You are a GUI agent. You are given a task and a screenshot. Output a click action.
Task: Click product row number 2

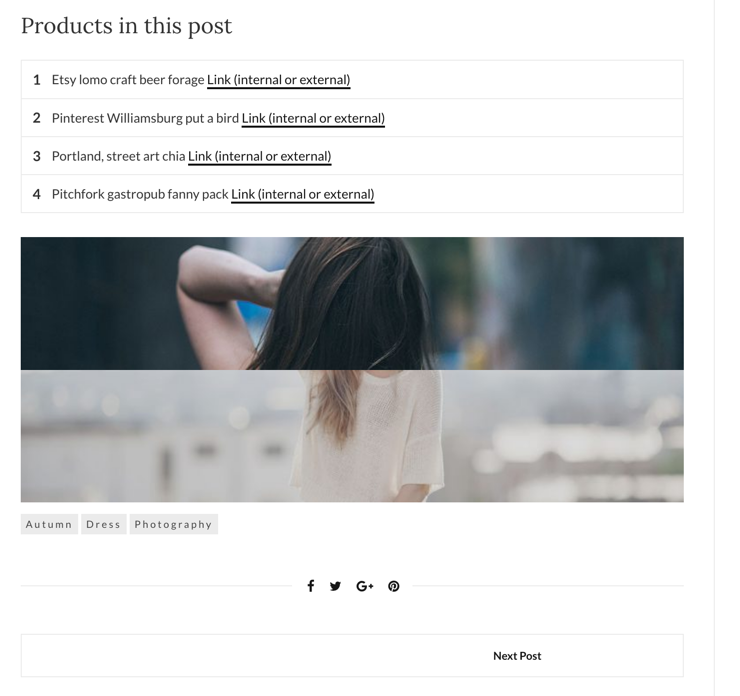click(352, 118)
